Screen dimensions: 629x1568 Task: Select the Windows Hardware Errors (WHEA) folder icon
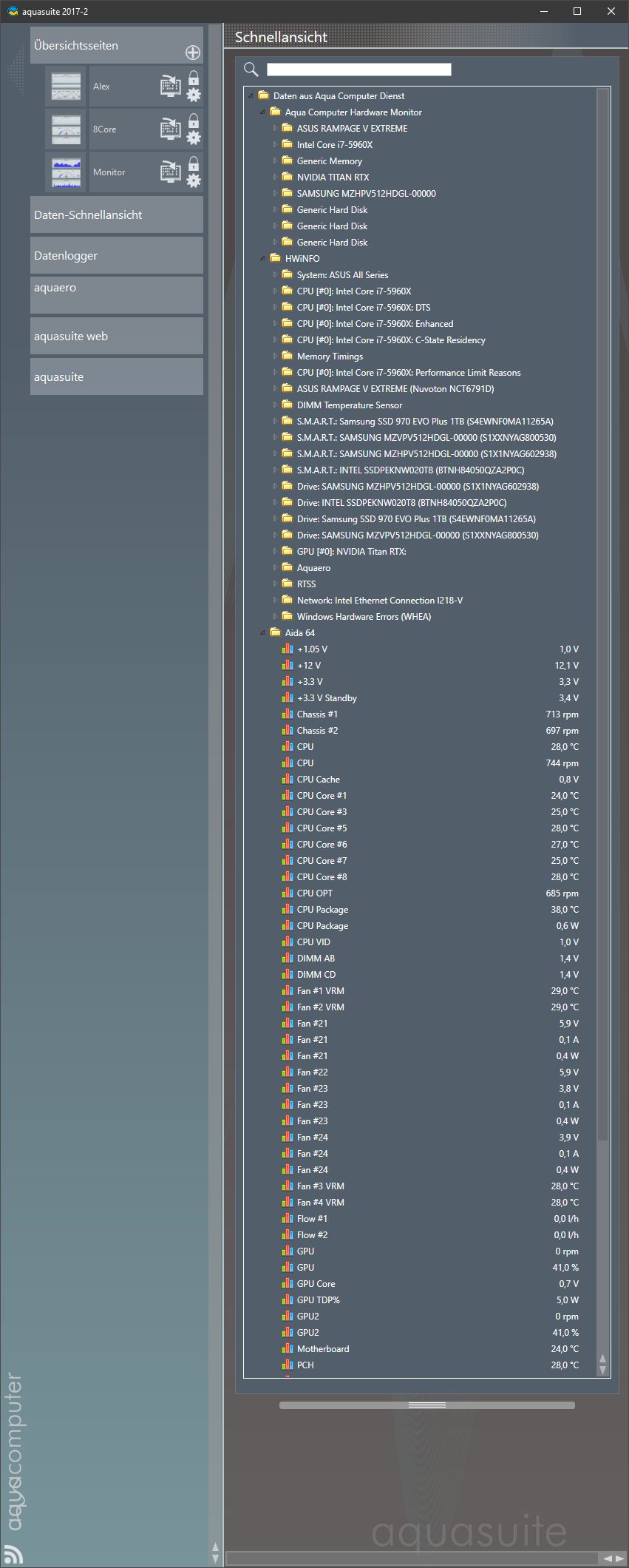click(288, 616)
